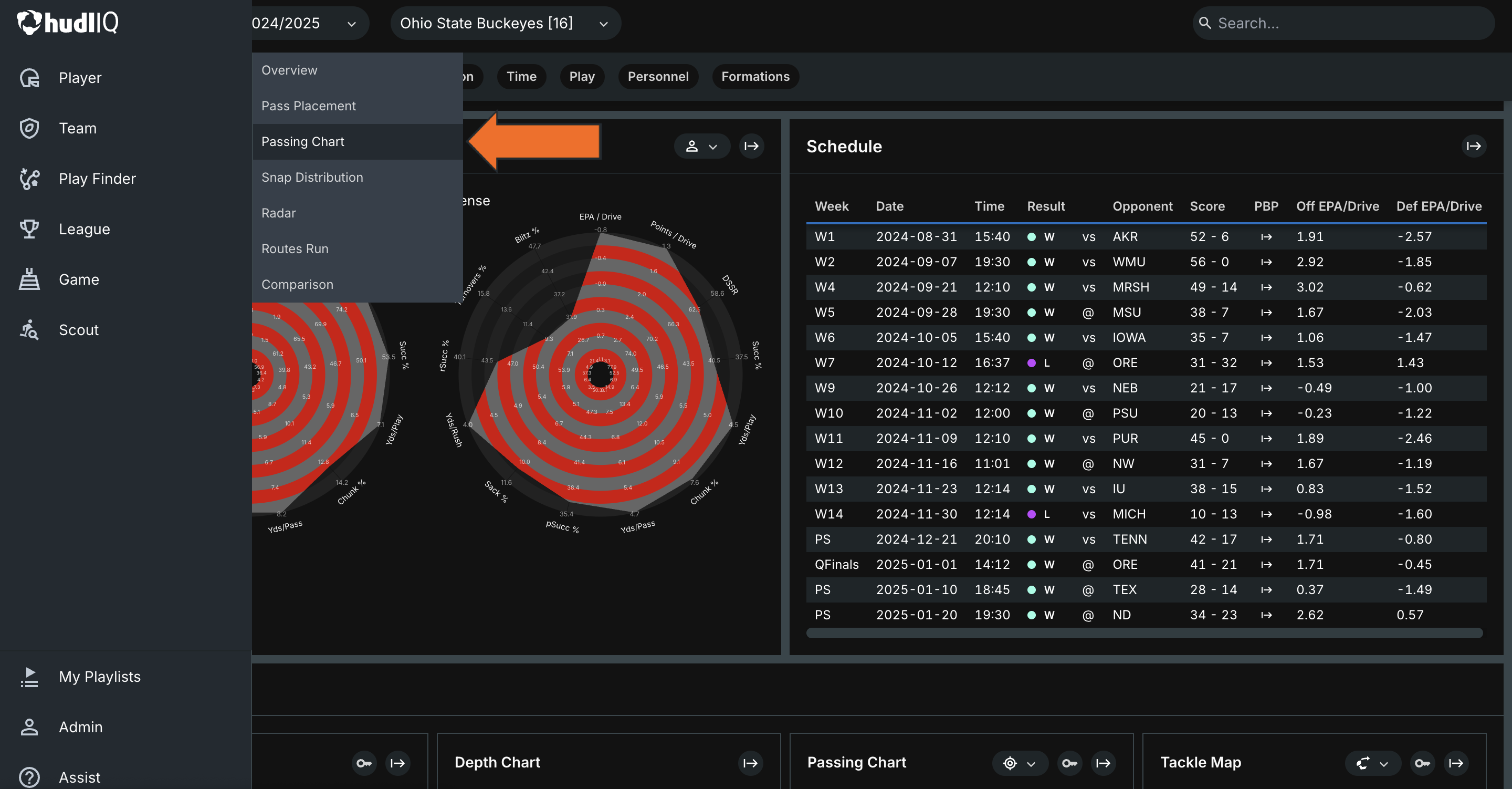Open play-by-play for the W14 MICH game
Screen dimensions: 1512x789
1266,514
